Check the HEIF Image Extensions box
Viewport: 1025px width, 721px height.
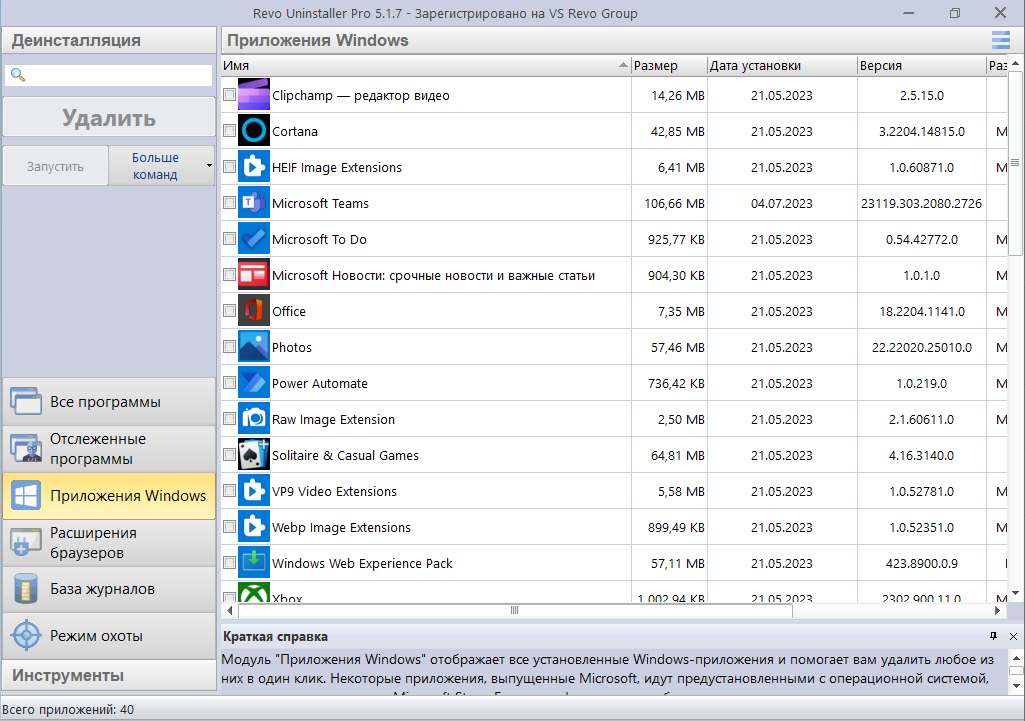tap(229, 167)
